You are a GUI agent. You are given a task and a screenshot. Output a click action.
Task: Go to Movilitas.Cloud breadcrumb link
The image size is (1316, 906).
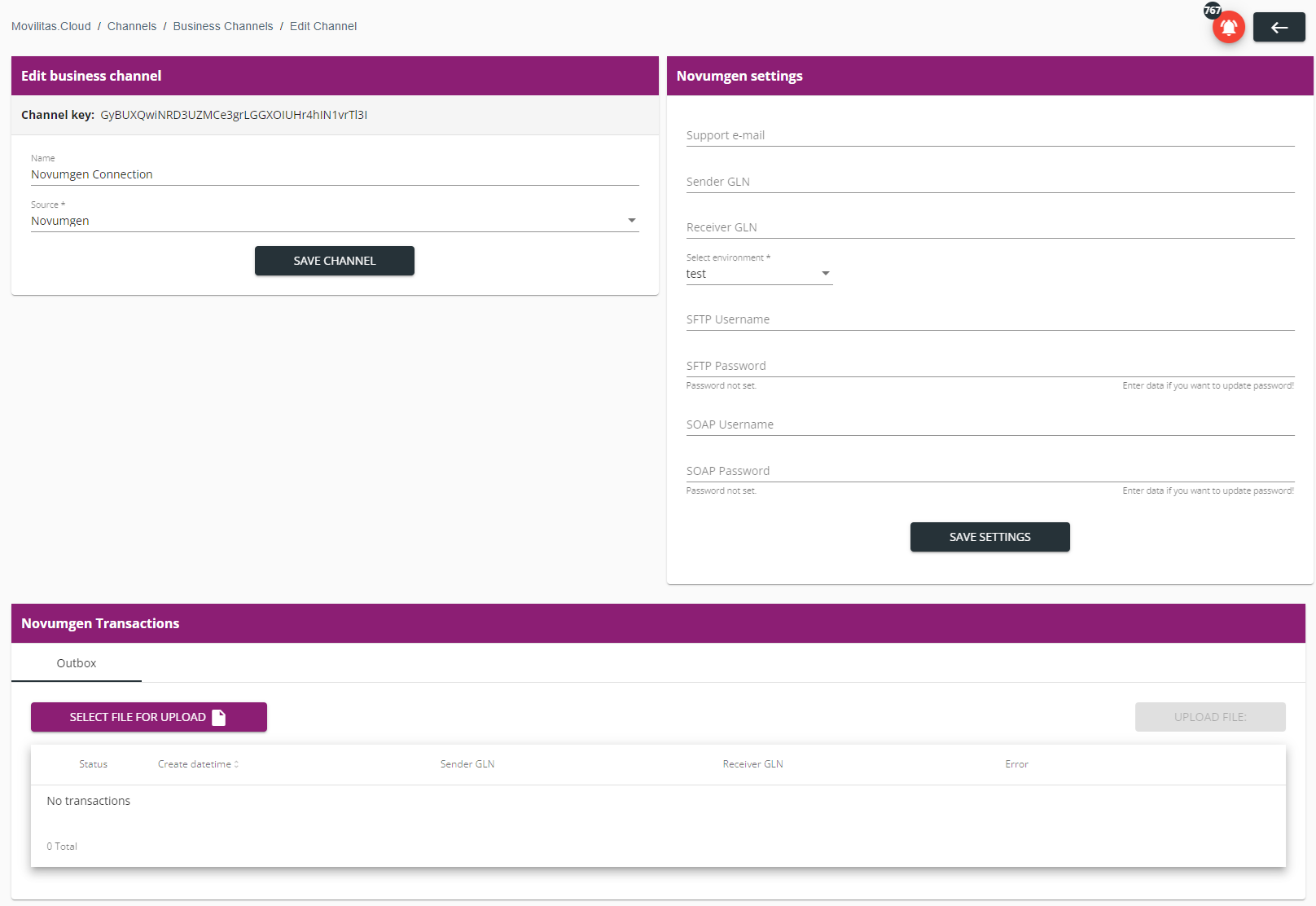[x=51, y=26]
